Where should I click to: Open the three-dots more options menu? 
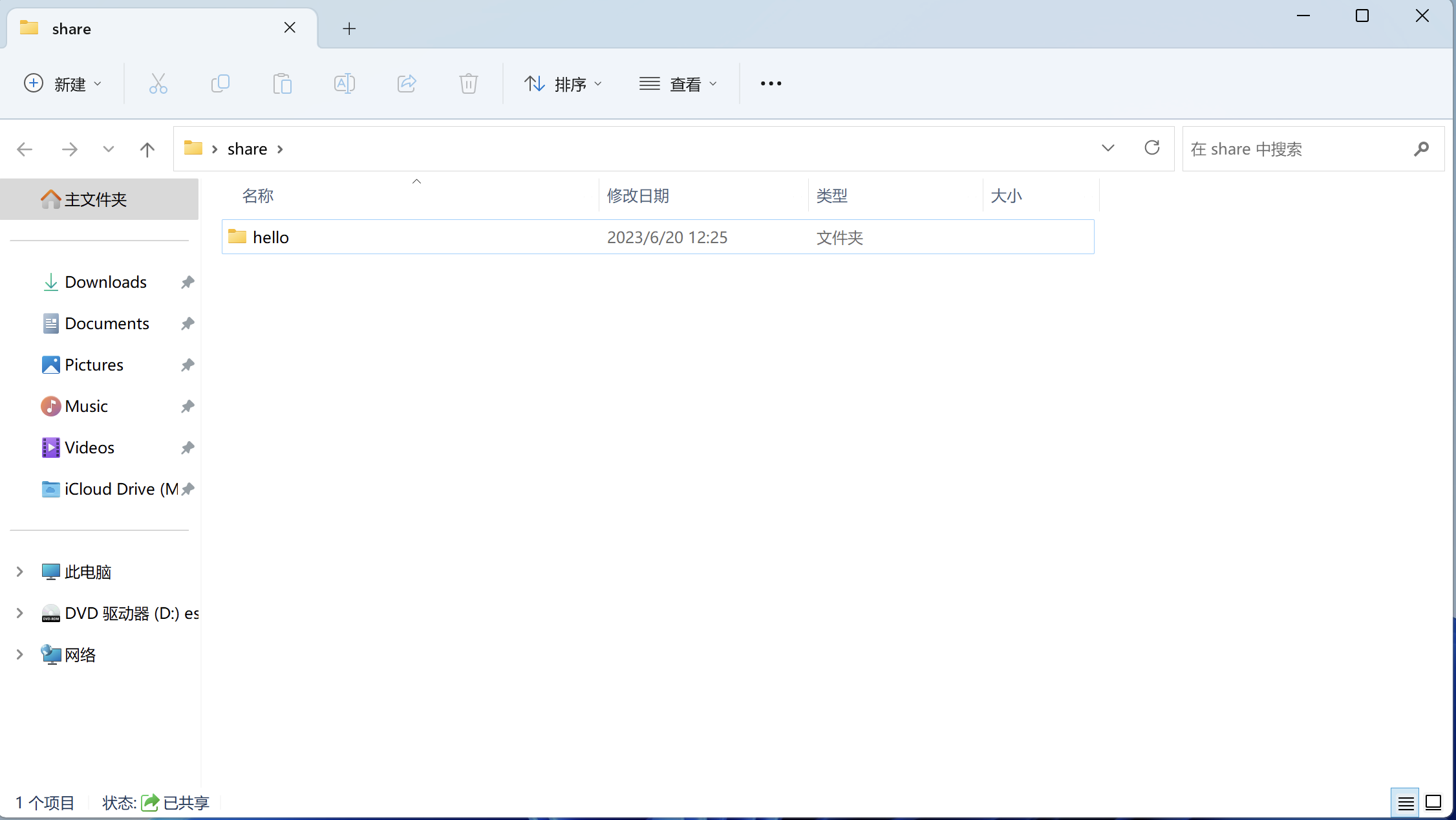point(771,83)
